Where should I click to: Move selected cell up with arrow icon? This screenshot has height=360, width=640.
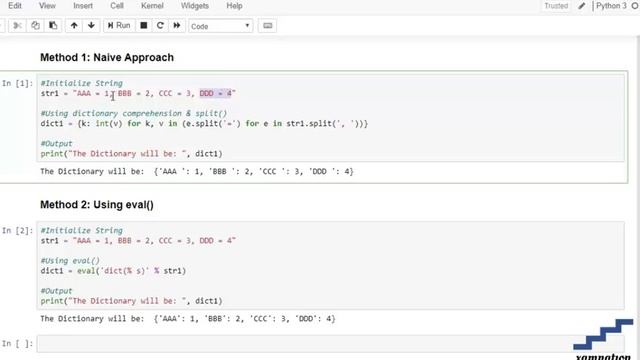[74, 26]
